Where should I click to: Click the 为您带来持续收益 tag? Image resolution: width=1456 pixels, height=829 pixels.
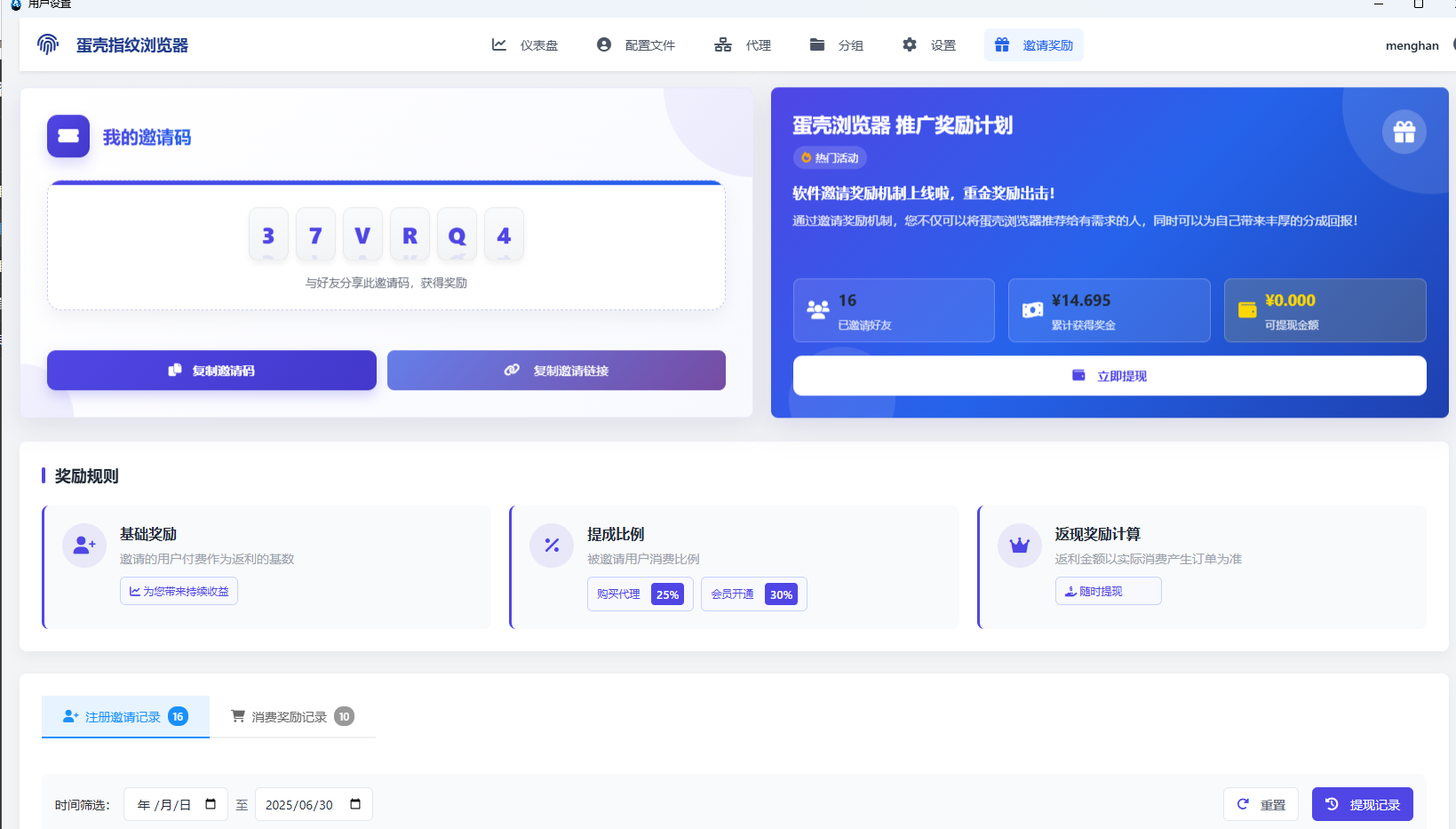coord(179,591)
